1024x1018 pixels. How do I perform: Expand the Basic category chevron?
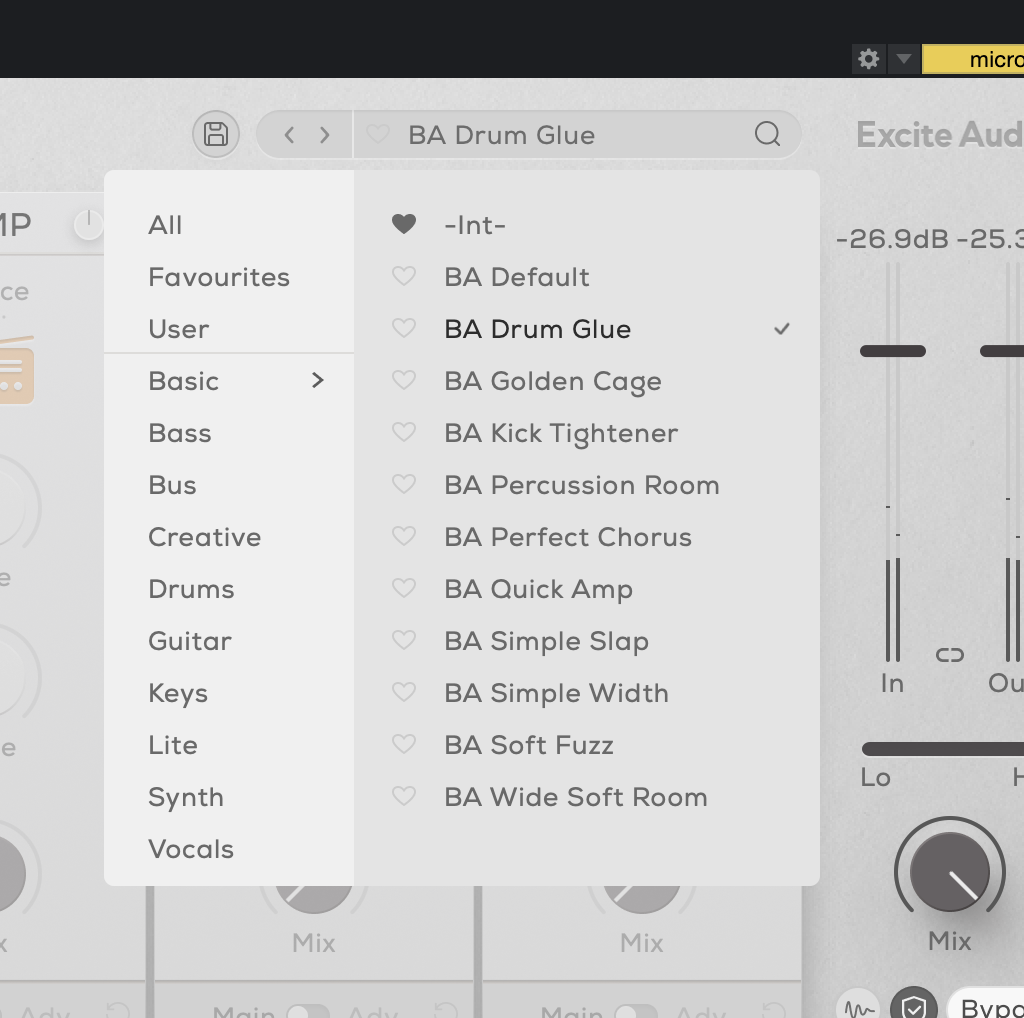tap(318, 381)
